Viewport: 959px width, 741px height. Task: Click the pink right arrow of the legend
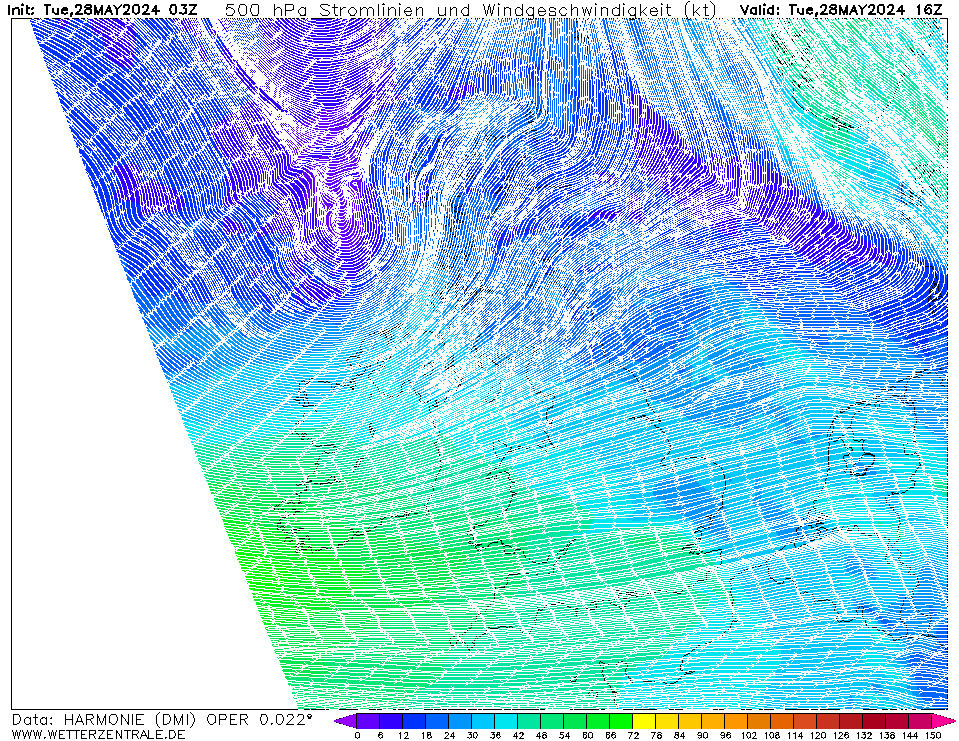pyautogui.click(x=943, y=721)
